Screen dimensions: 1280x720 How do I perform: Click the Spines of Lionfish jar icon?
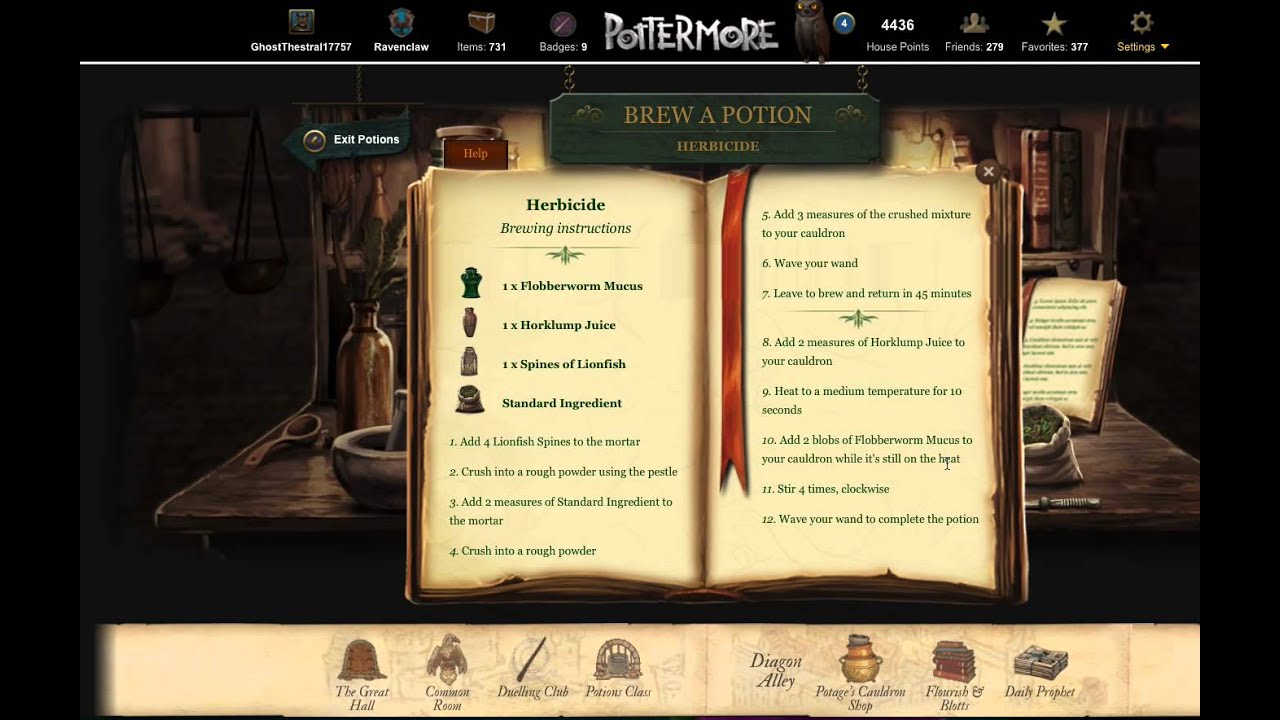coord(470,362)
